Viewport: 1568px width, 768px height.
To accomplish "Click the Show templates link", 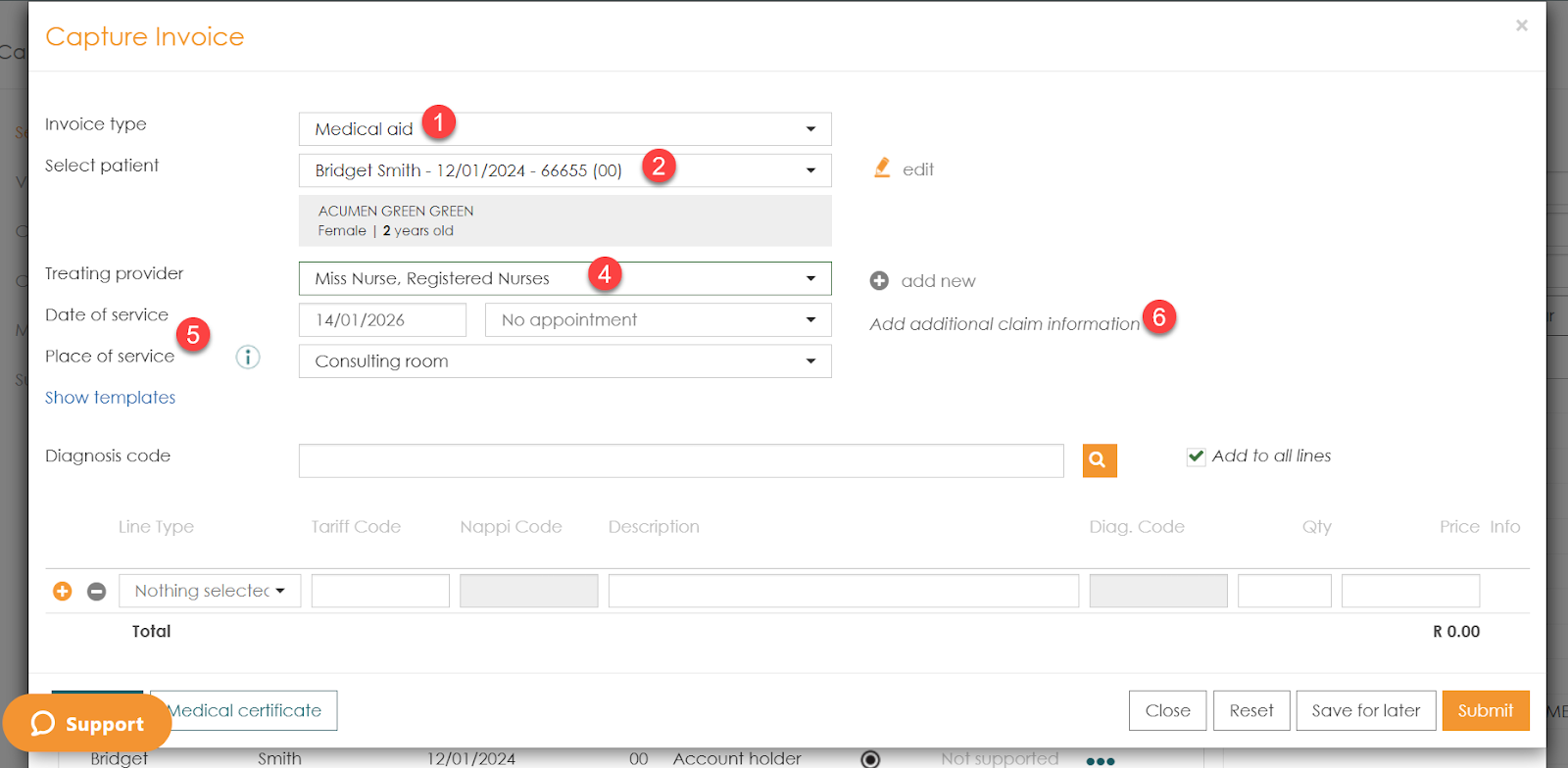I will point(110,398).
